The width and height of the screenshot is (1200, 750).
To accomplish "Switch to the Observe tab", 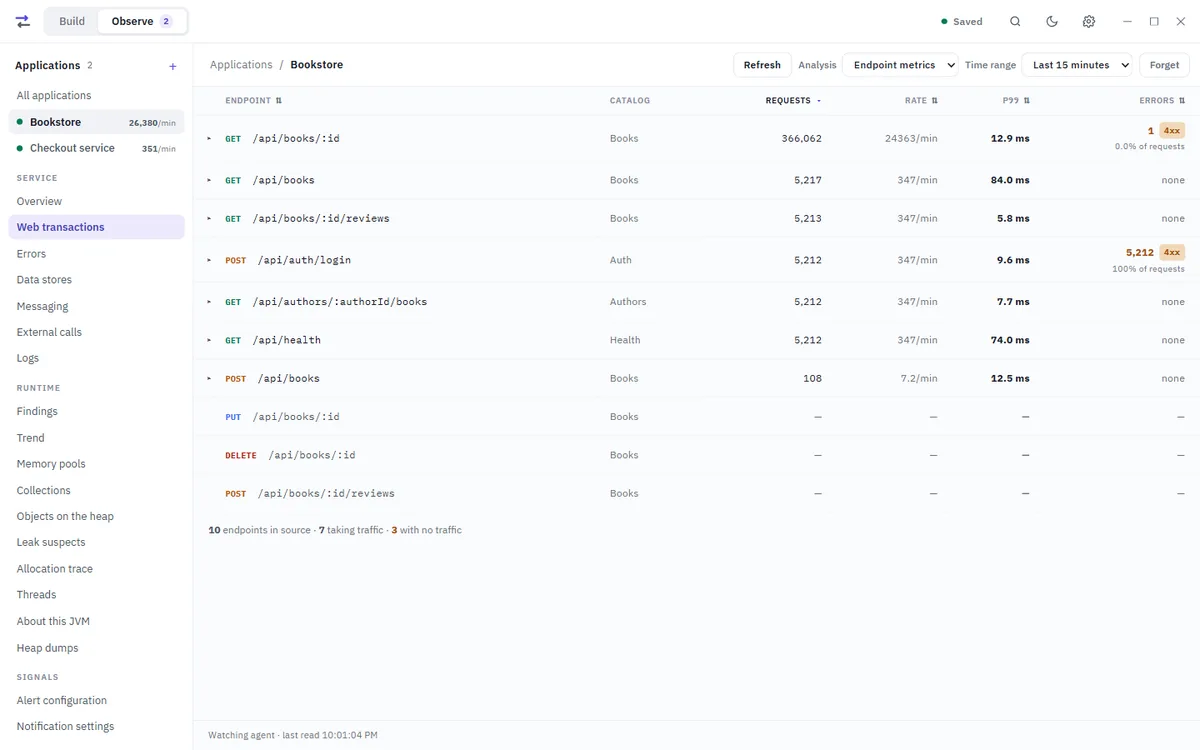I will [141, 21].
